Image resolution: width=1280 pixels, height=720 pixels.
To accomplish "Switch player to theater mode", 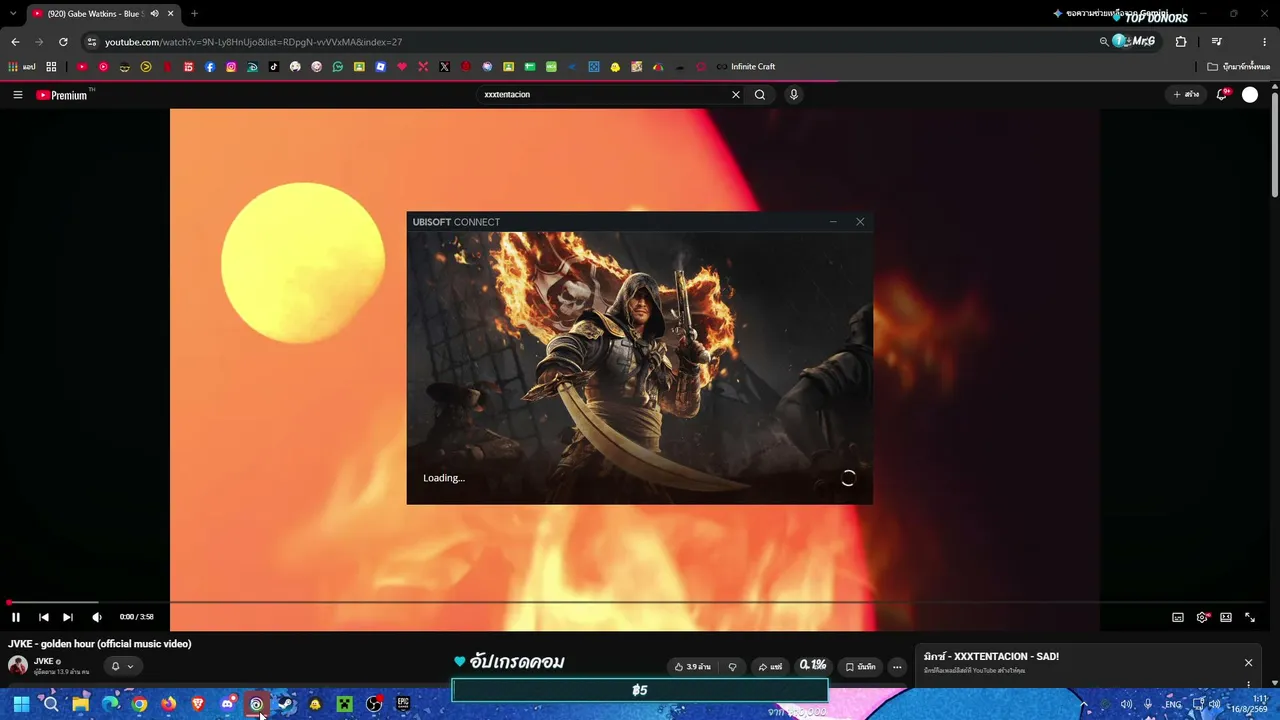I will tap(1226, 617).
